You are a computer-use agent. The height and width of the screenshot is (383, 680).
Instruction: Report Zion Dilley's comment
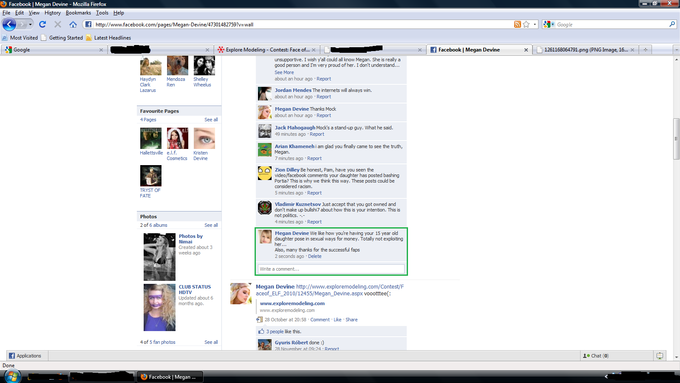(x=314, y=193)
